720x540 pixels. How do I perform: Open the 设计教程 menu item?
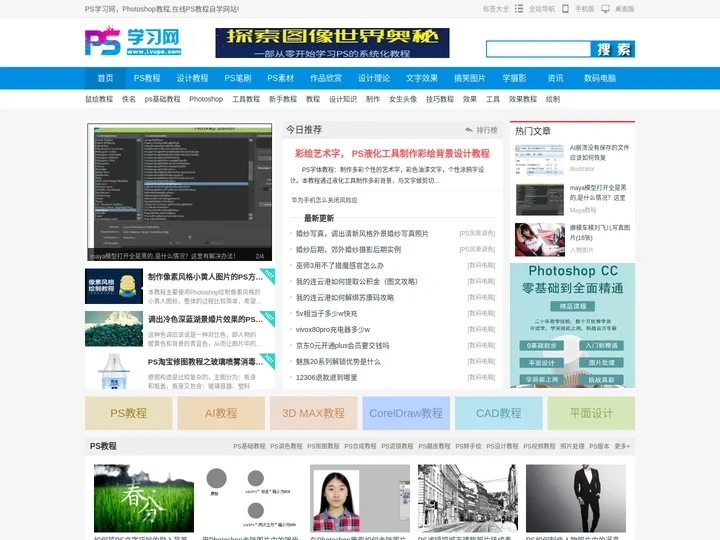tap(192, 78)
